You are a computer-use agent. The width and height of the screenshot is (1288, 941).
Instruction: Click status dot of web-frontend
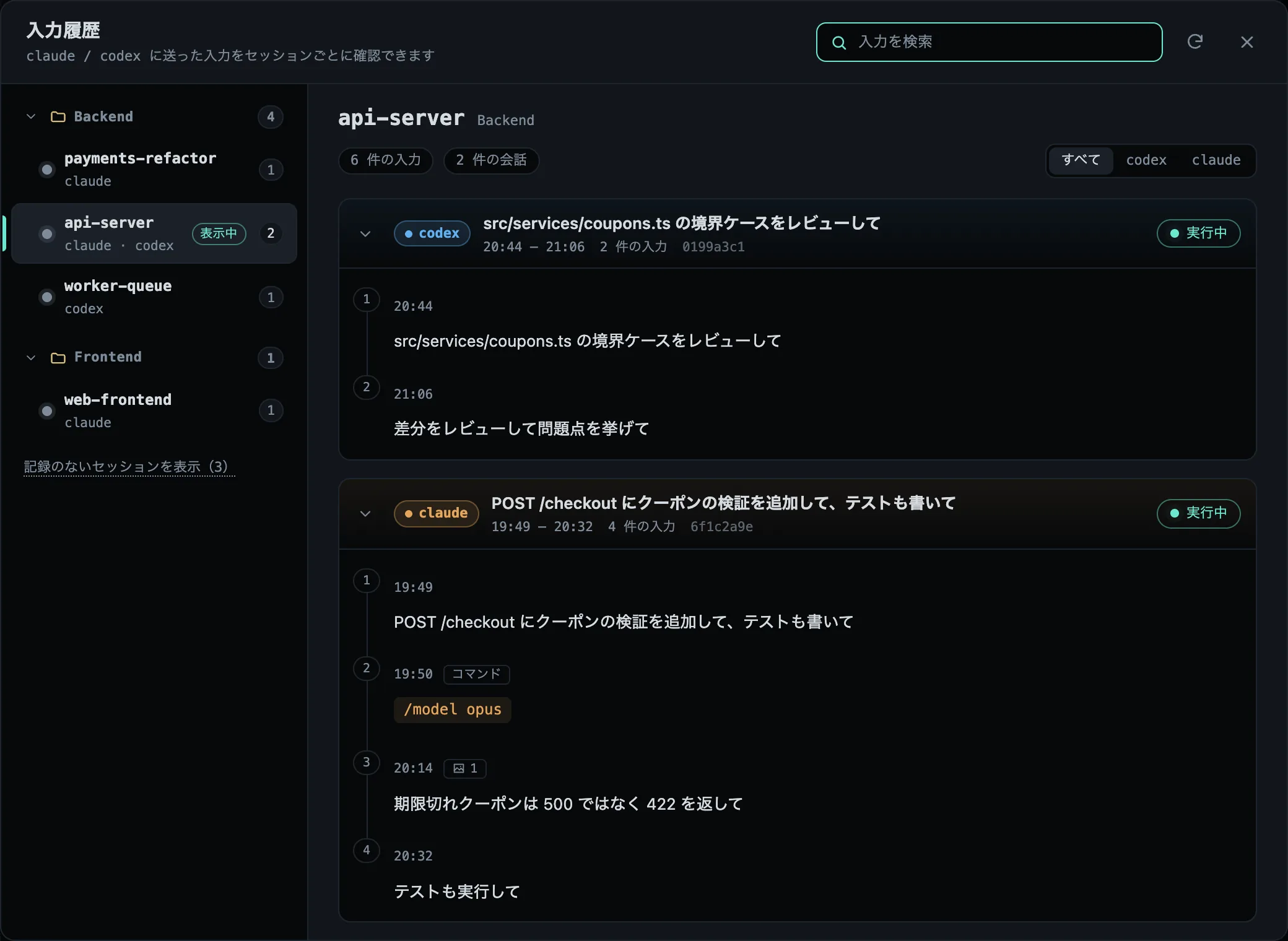click(46, 410)
